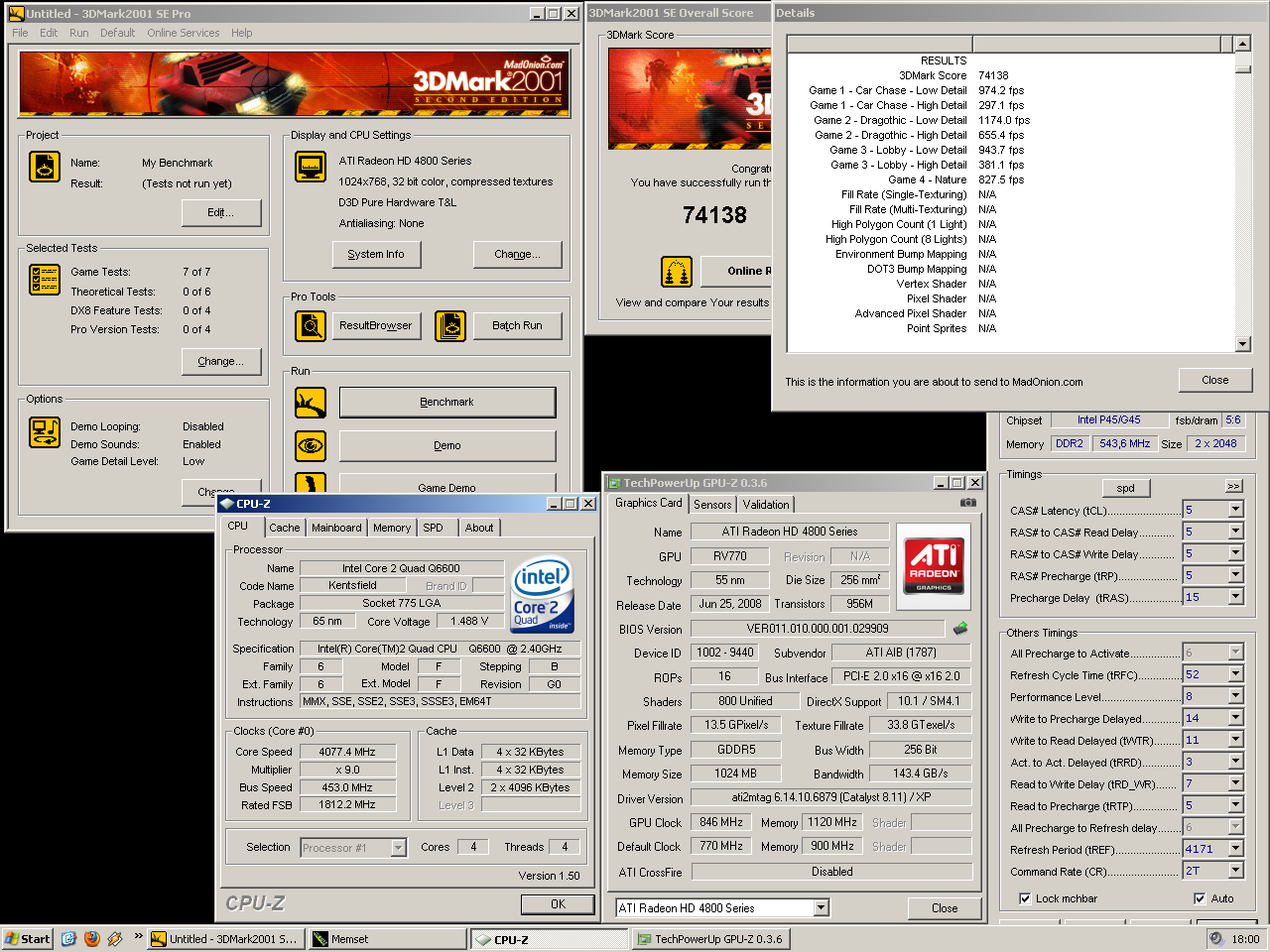The image size is (1270, 952).
Task: Click the monitor icon in Display and CPU Settings
Action: (x=311, y=167)
